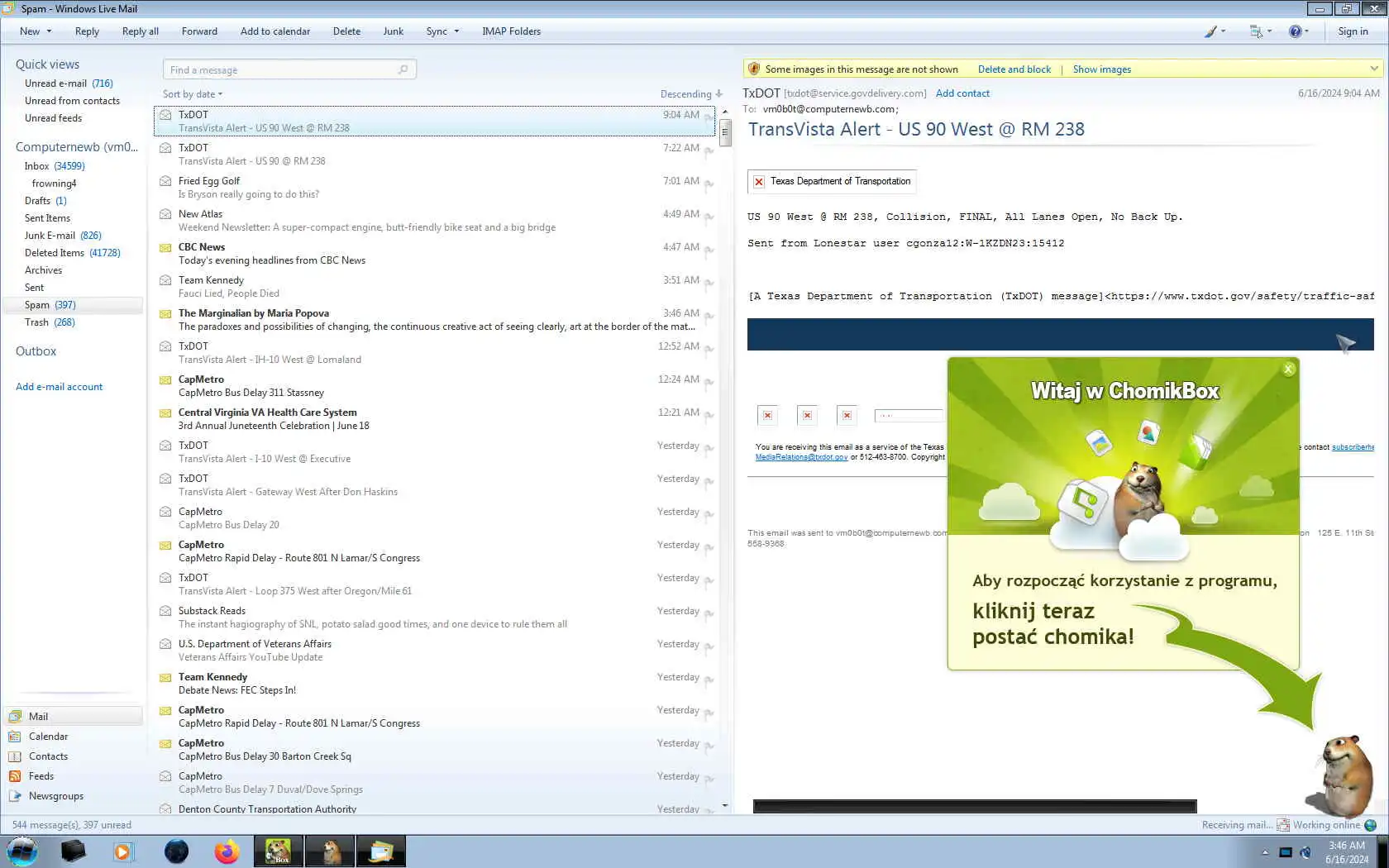The width and height of the screenshot is (1389, 868).
Task: Show hidden system tray icons
Action: tap(1265, 852)
